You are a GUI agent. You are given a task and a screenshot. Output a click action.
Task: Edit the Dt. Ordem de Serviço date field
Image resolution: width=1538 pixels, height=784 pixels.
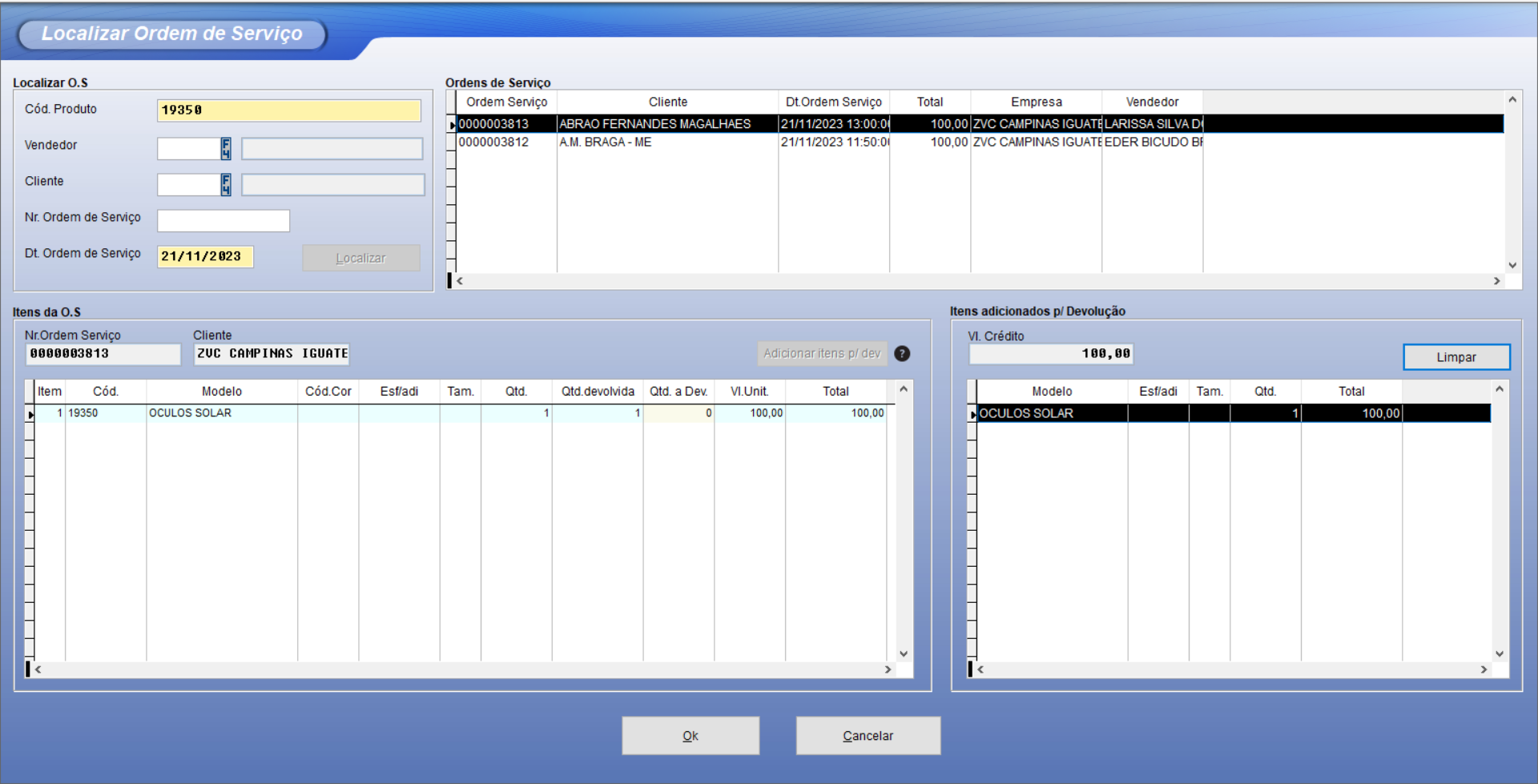pos(205,257)
